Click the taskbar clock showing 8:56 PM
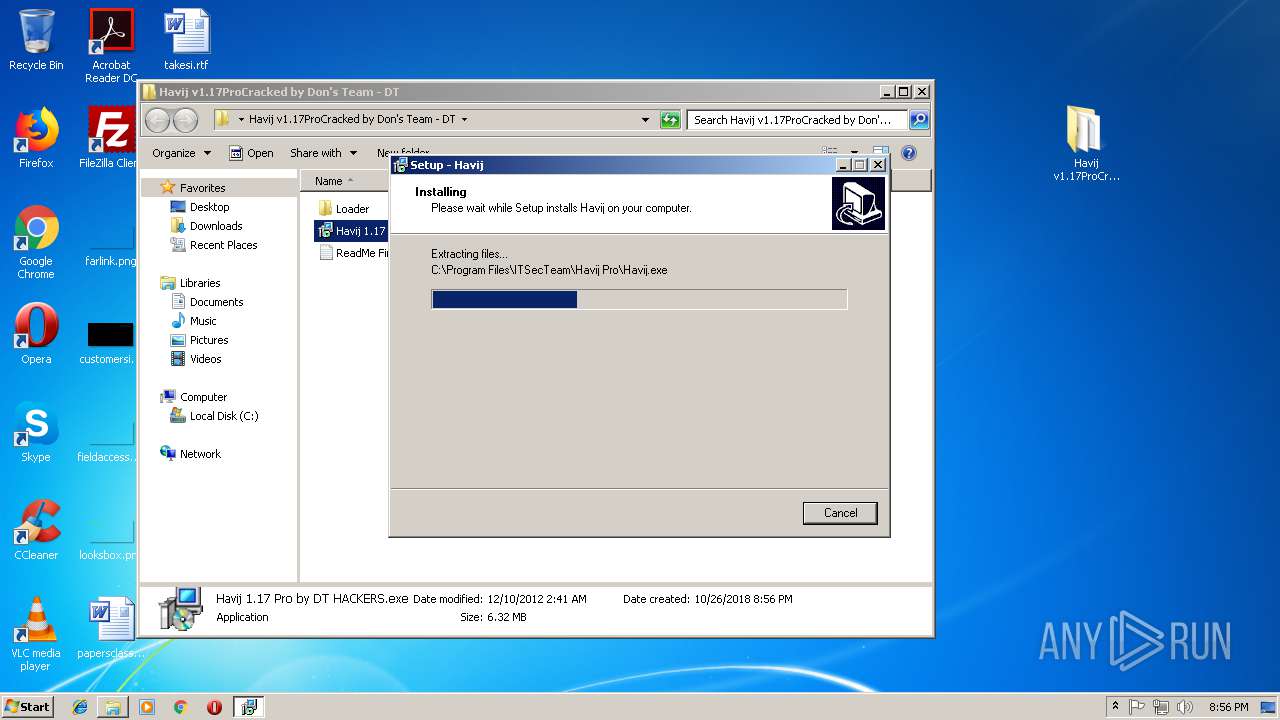The height and width of the screenshot is (720, 1280). pyautogui.click(x=1228, y=707)
